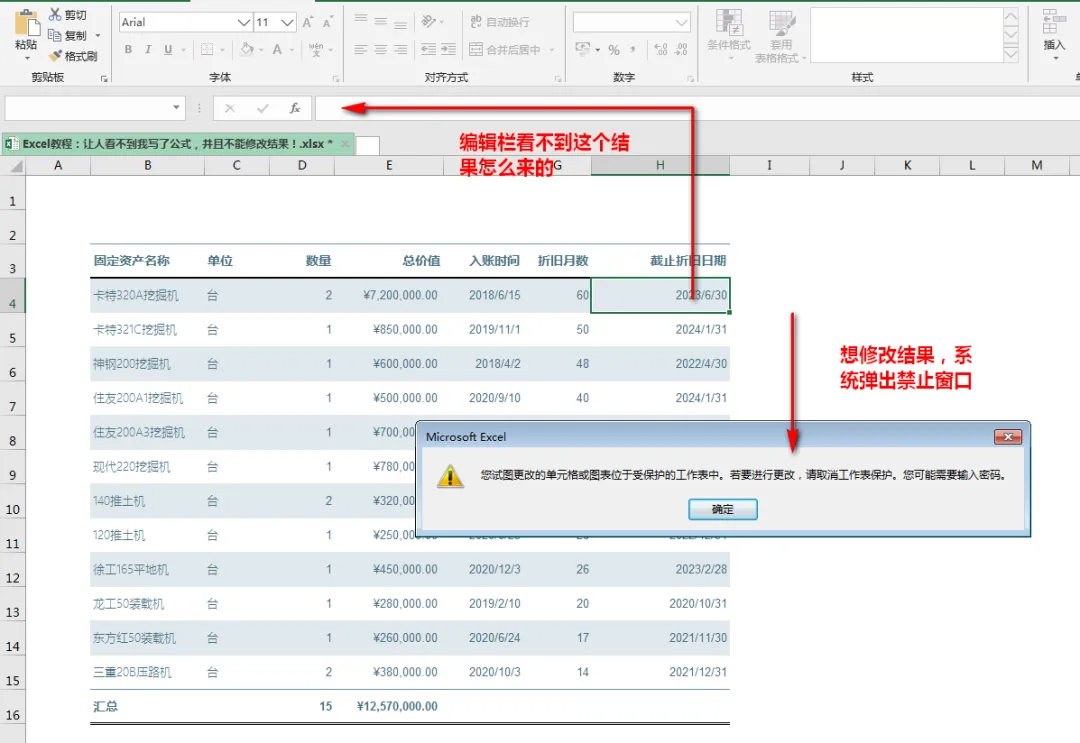The width and height of the screenshot is (1080, 743).
Task: Close the Excel教程 workbook tab
Action: [x=345, y=144]
